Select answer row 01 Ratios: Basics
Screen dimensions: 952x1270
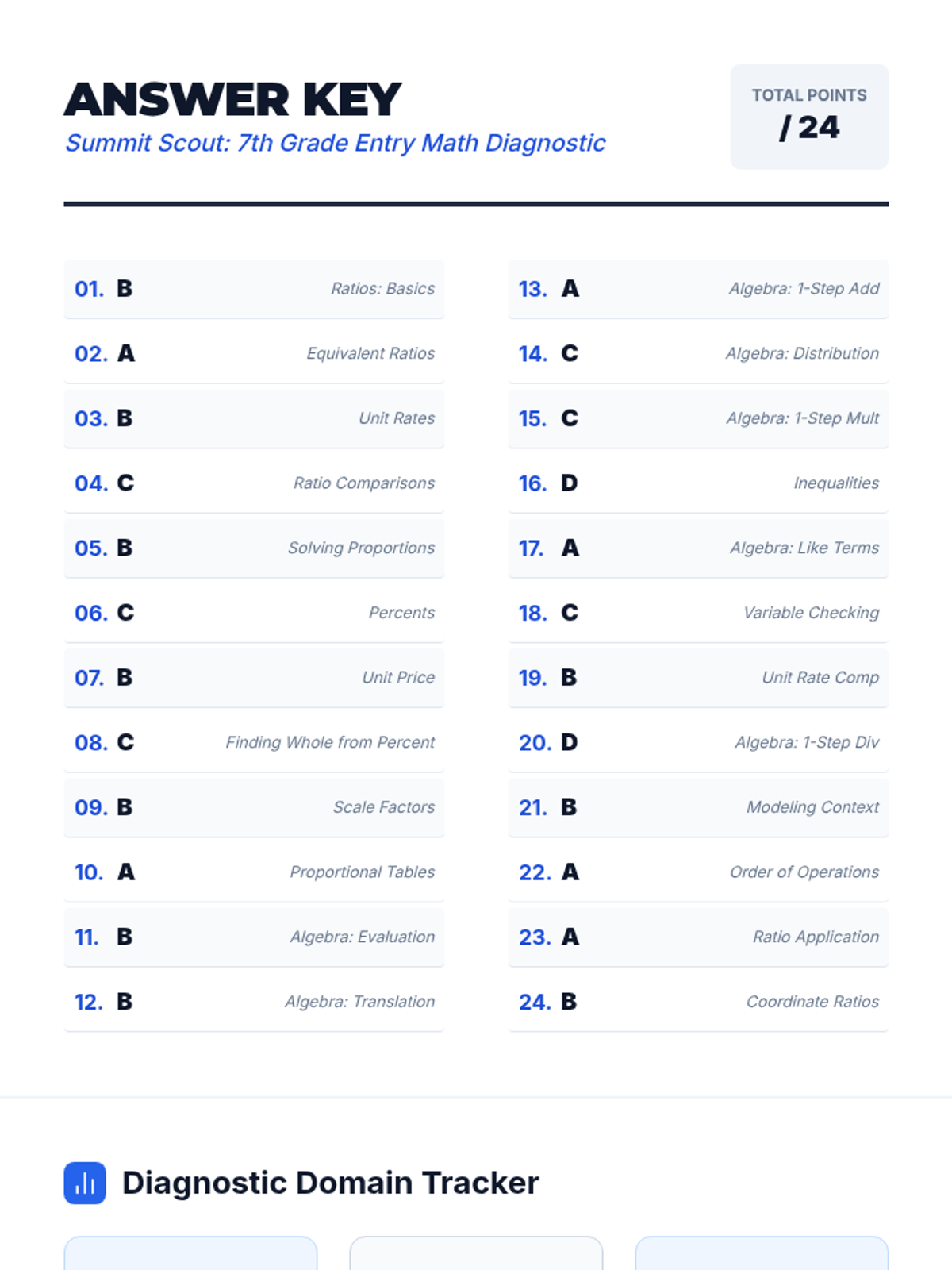pos(253,289)
